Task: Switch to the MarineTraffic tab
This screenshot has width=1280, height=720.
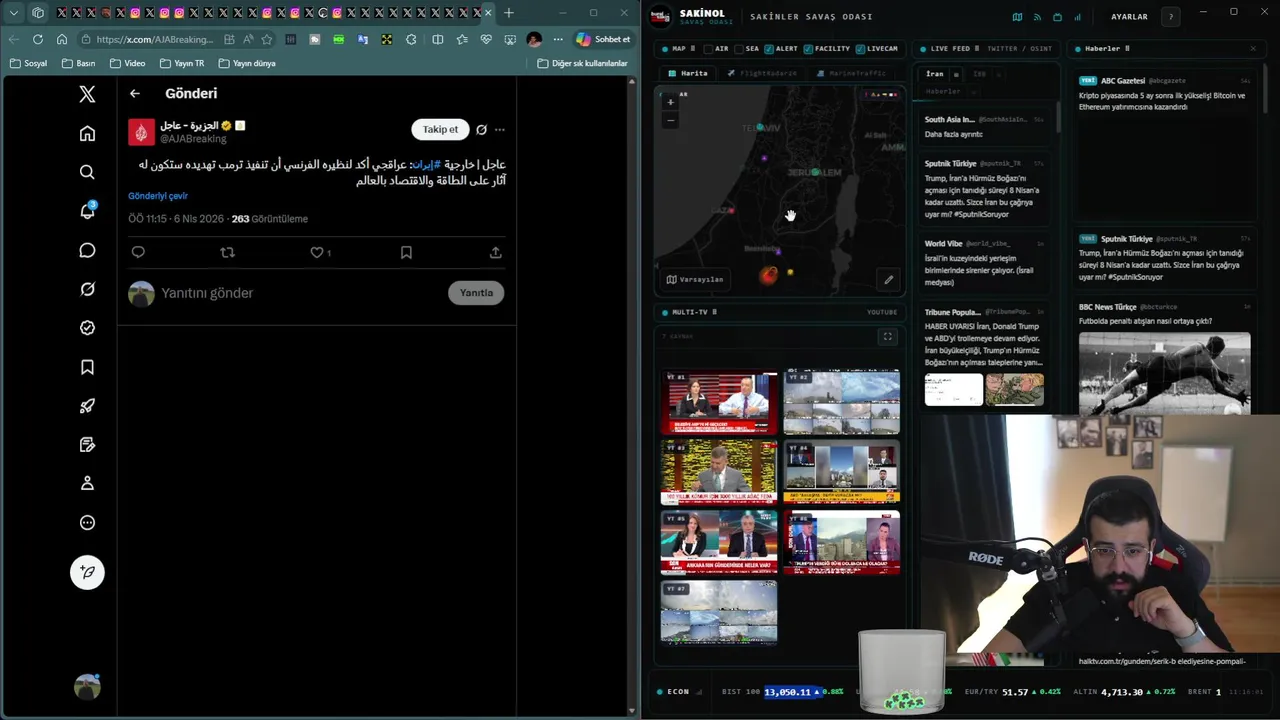Action: coord(851,73)
